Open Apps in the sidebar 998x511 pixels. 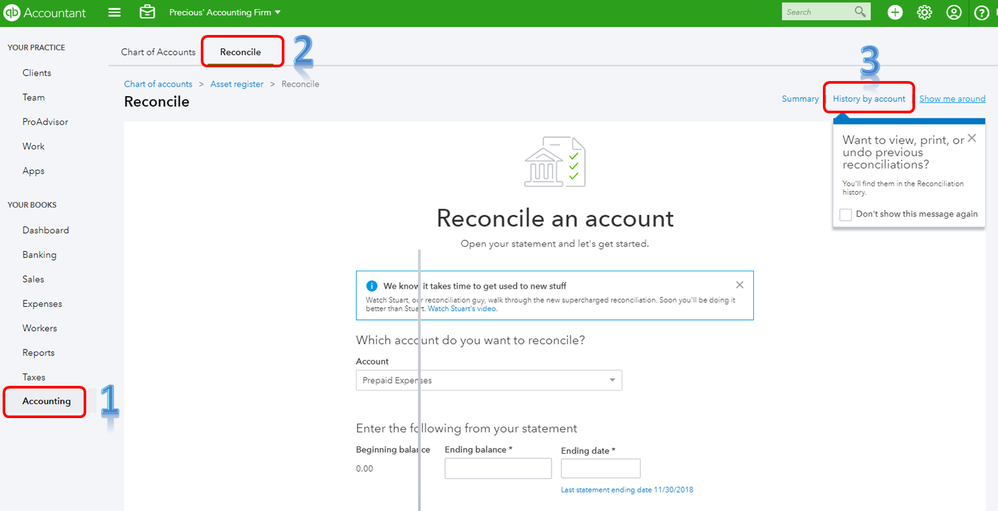pyautogui.click(x=34, y=171)
